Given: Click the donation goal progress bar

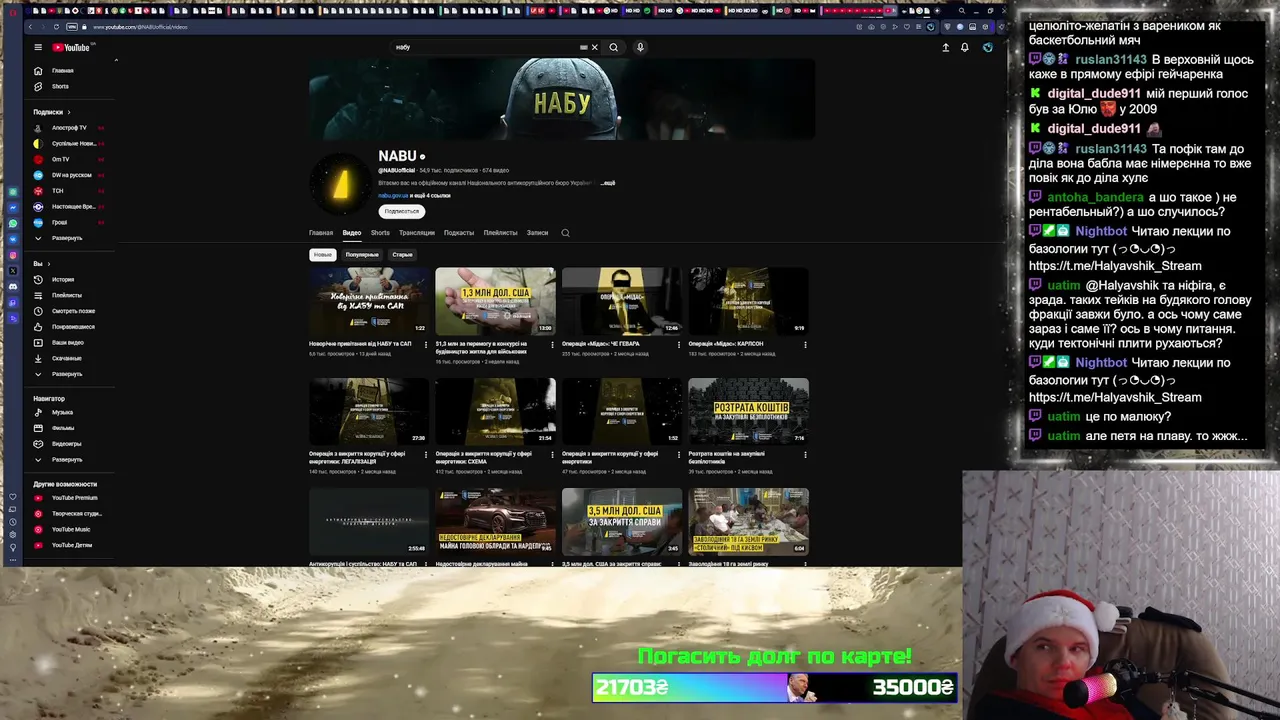Looking at the screenshot, I should point(775,687).
